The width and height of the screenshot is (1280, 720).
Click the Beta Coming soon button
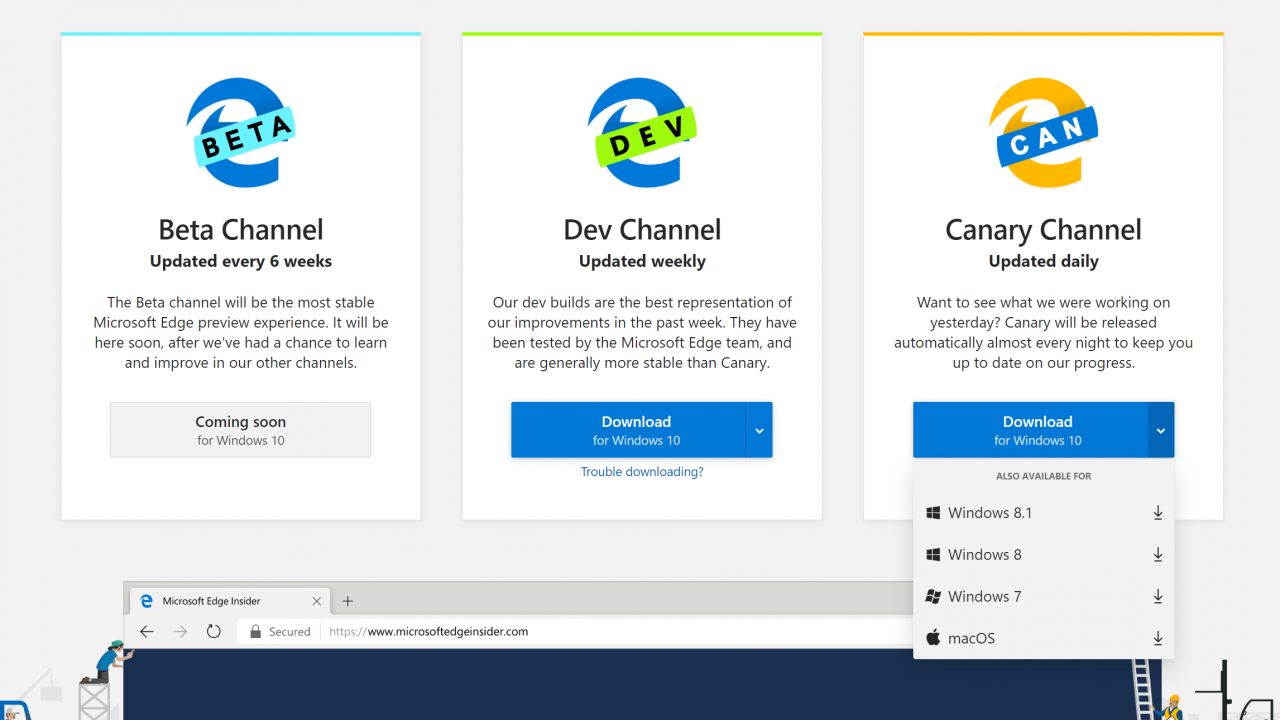pos(240,430)
